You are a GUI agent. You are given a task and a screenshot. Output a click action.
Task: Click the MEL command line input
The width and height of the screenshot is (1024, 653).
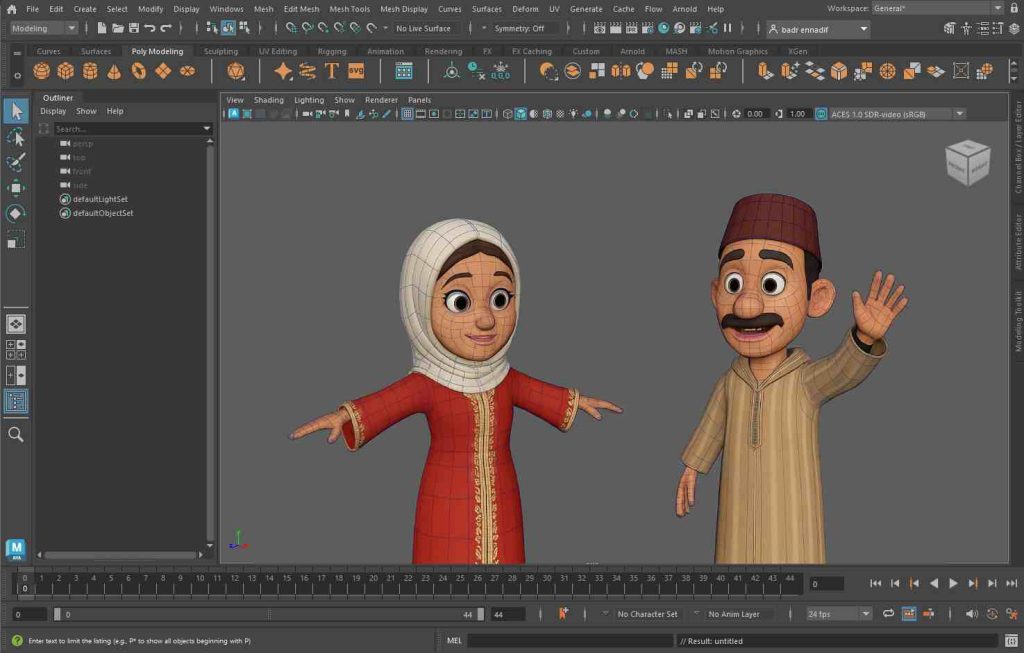pos(570,641)
